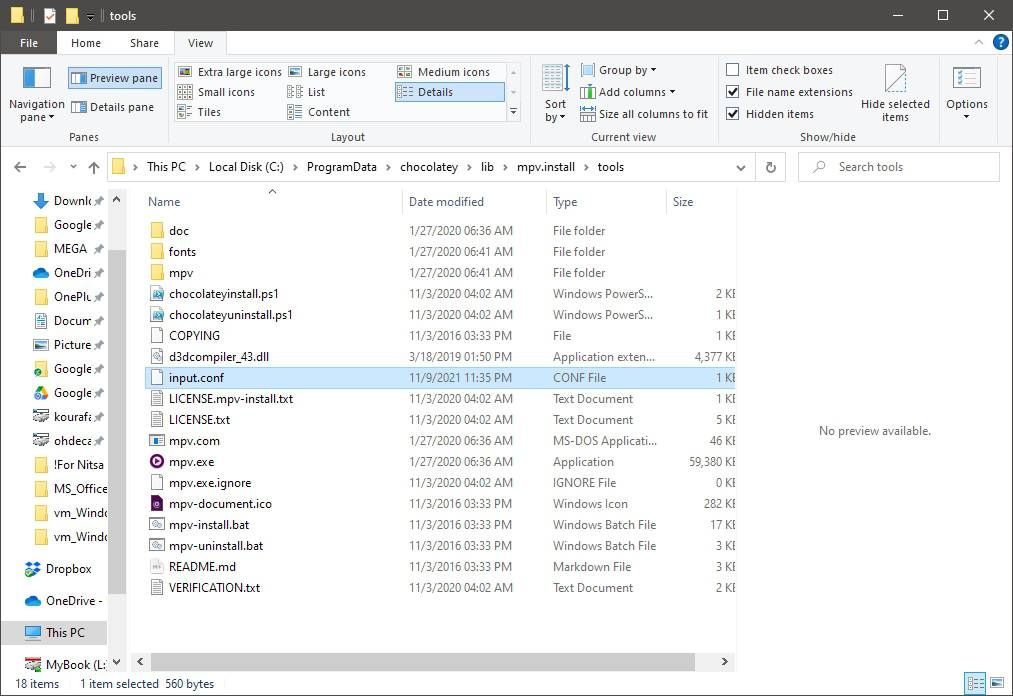
Task: Switch to large thumbnails view in status bar
Action: 997,683
